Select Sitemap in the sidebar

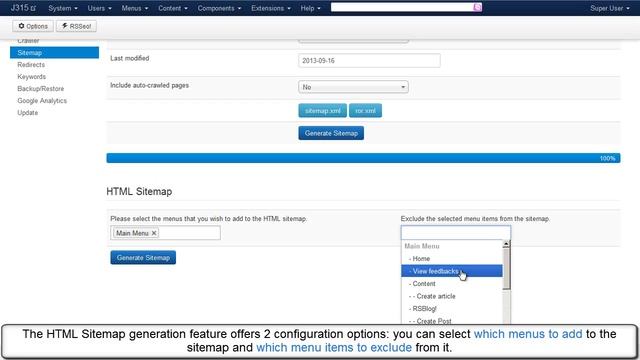[x=54, y=53]
